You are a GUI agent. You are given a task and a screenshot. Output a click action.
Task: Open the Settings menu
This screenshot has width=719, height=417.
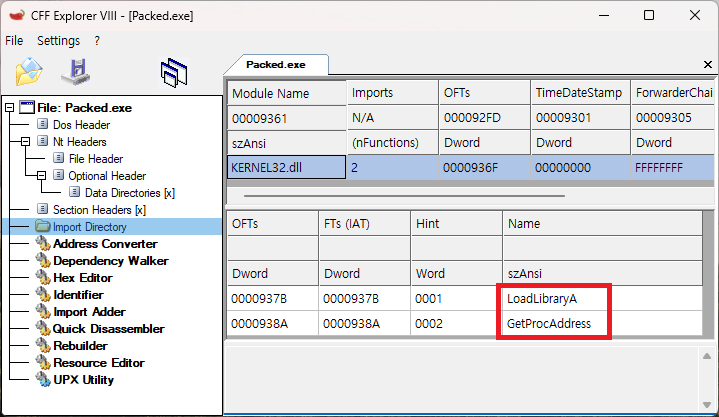(58, 41)
